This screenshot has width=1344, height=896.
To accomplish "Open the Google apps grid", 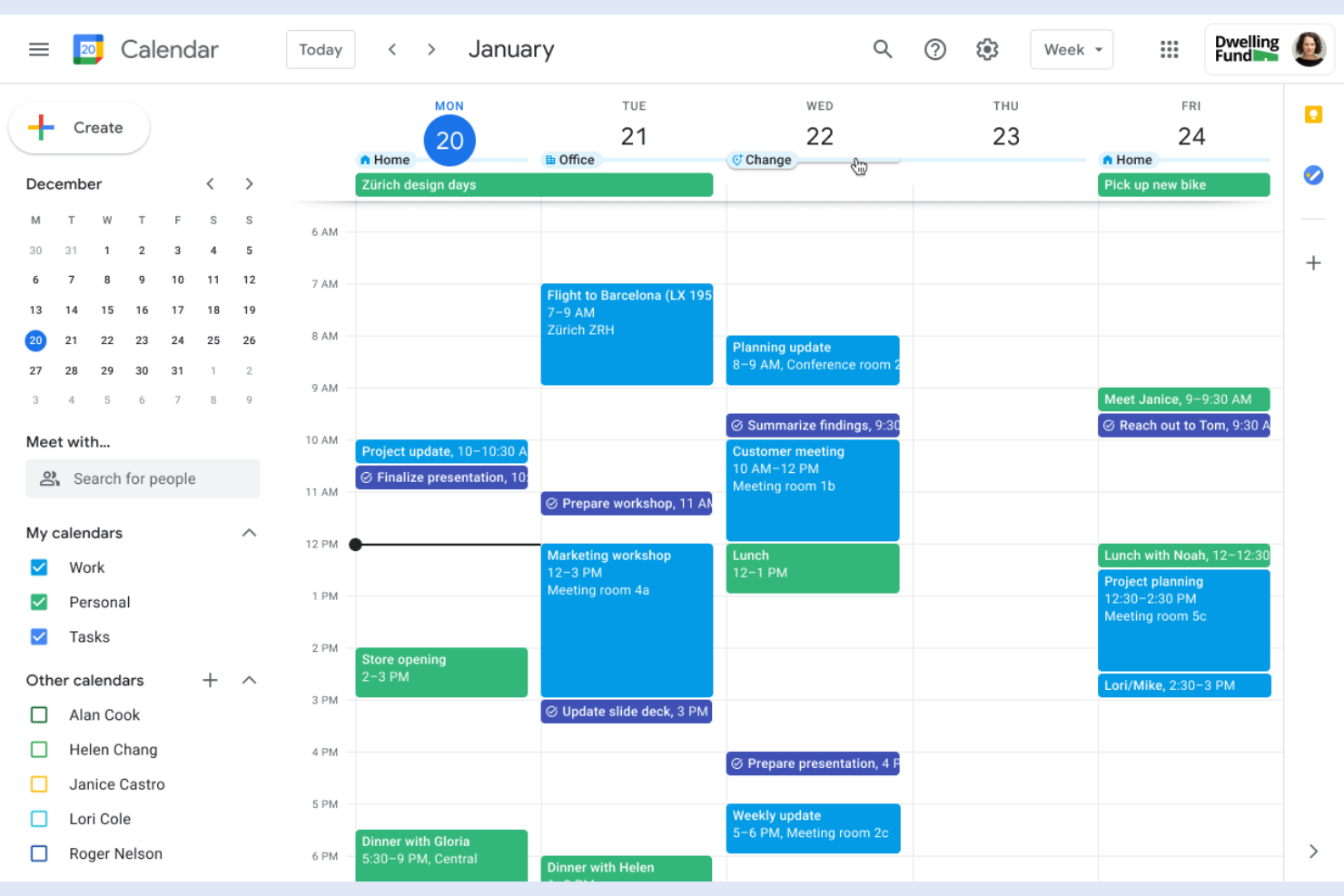I will (1169, 49).
